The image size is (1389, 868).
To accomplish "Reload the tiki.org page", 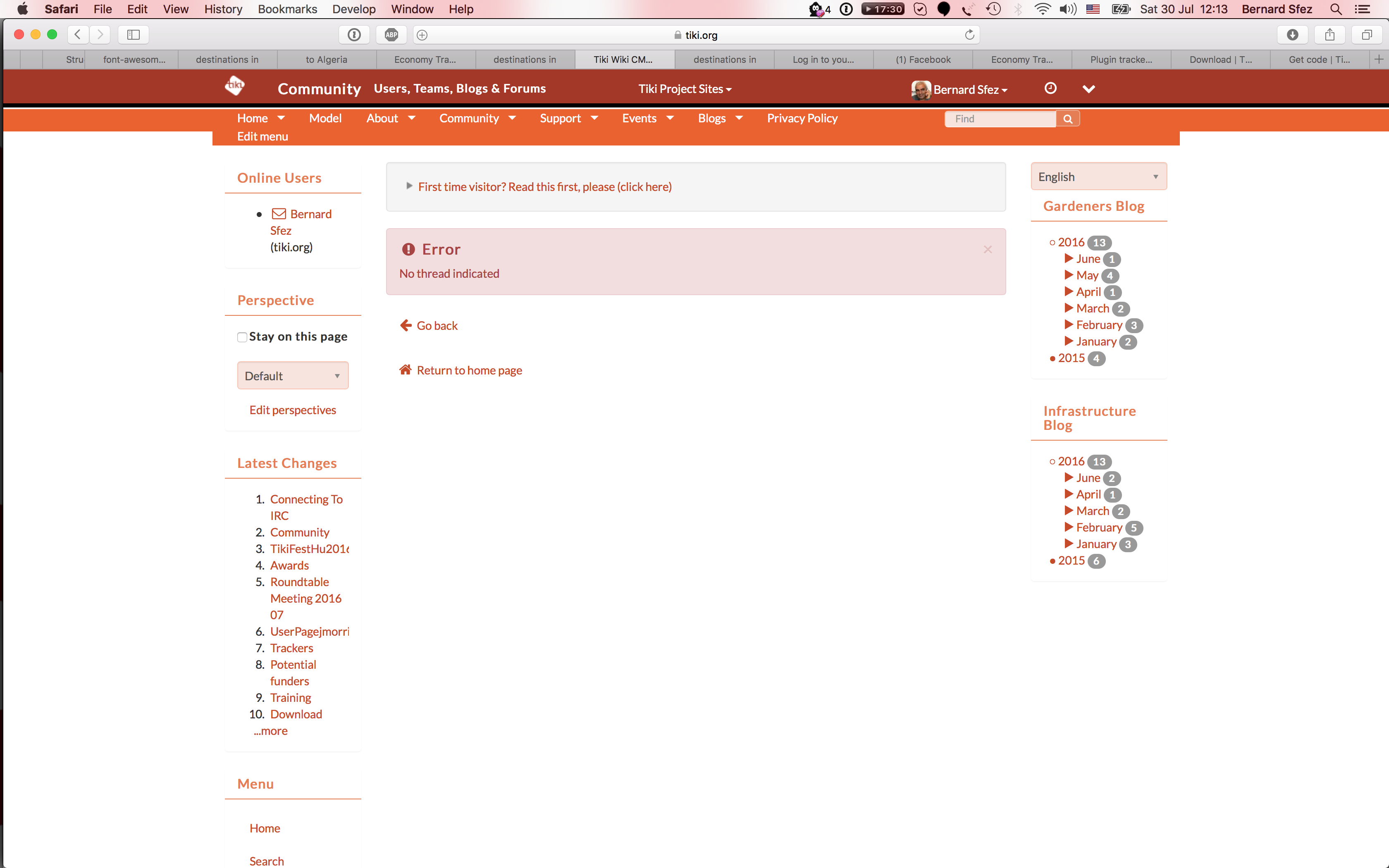I will [x=969, y=34].
